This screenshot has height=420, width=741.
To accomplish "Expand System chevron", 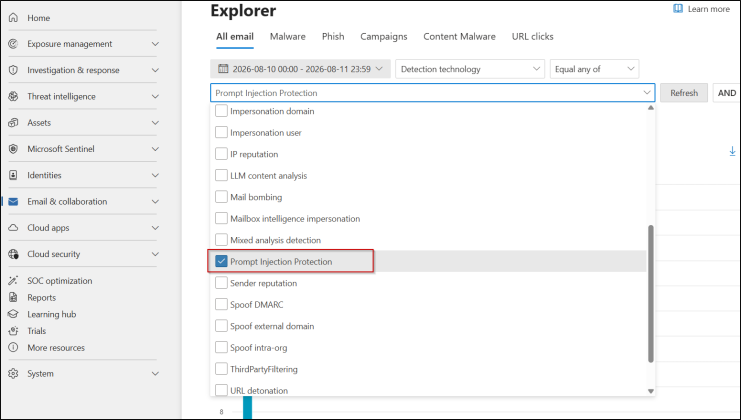I will pos(155,374).
